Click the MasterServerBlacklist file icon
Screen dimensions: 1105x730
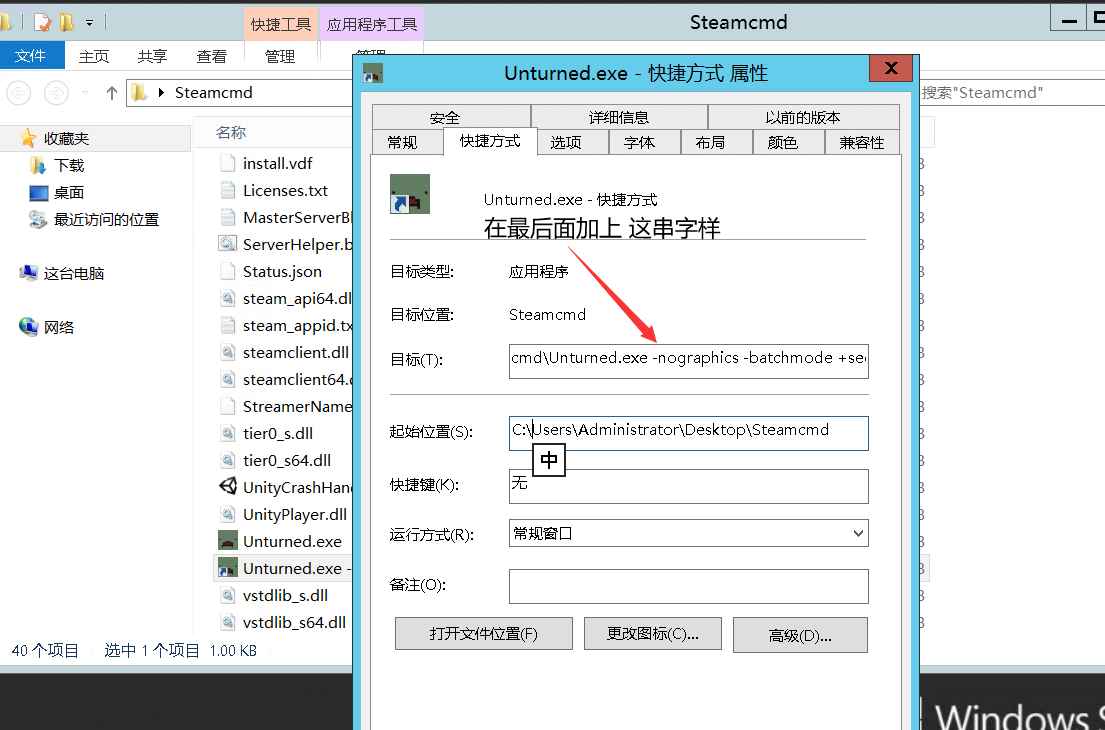pos(227,217)
